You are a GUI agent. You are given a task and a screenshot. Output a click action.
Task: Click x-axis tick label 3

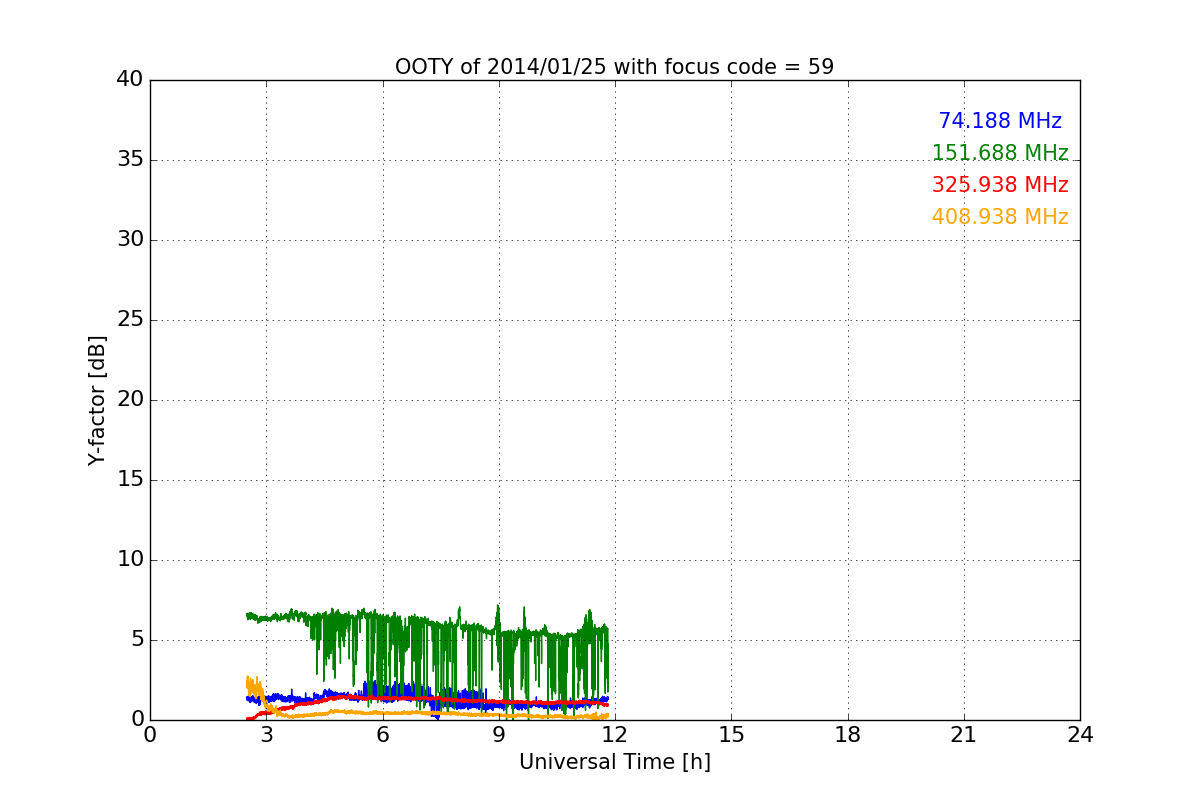tap(266, 735)
